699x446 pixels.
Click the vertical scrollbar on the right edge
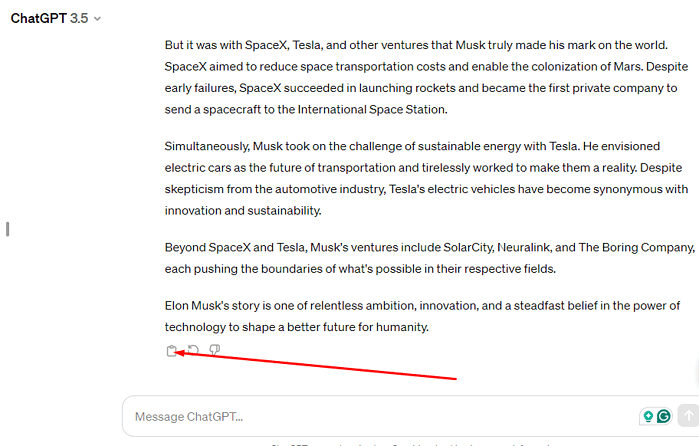(695, 200)
